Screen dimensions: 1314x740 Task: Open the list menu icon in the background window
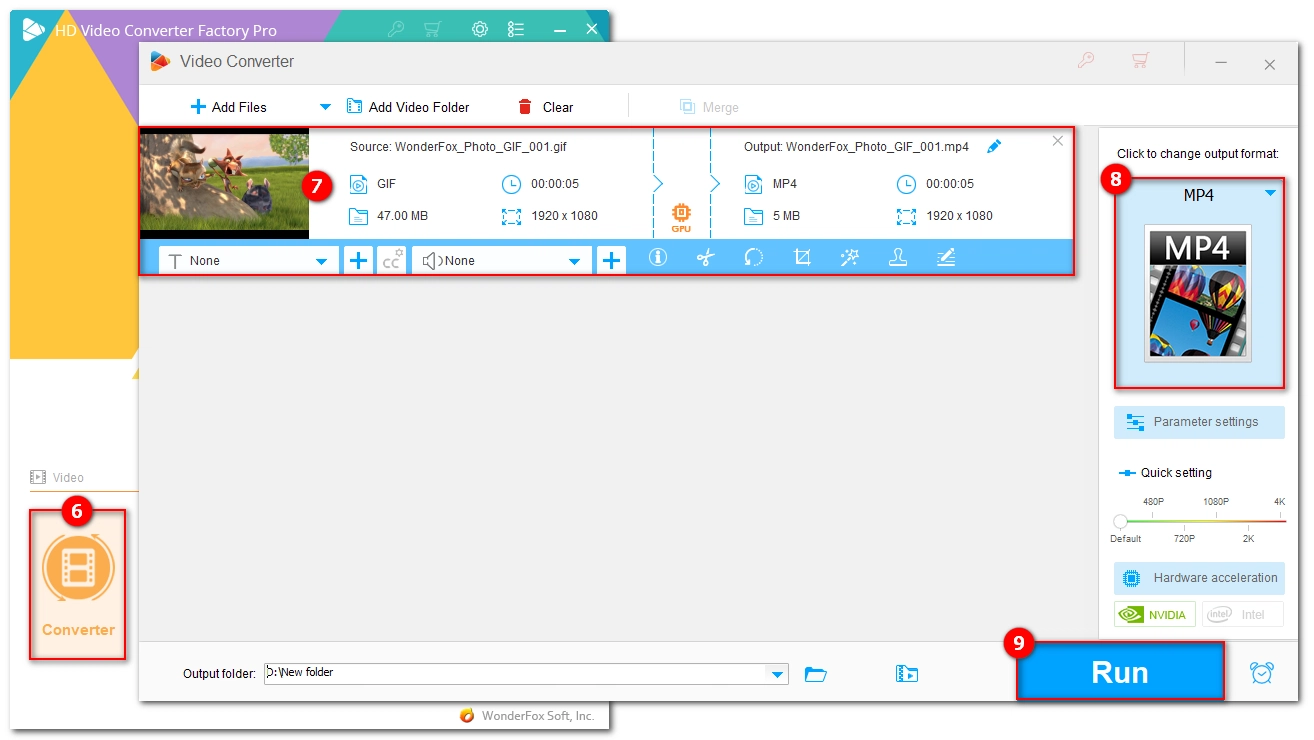tap(516, 29)
